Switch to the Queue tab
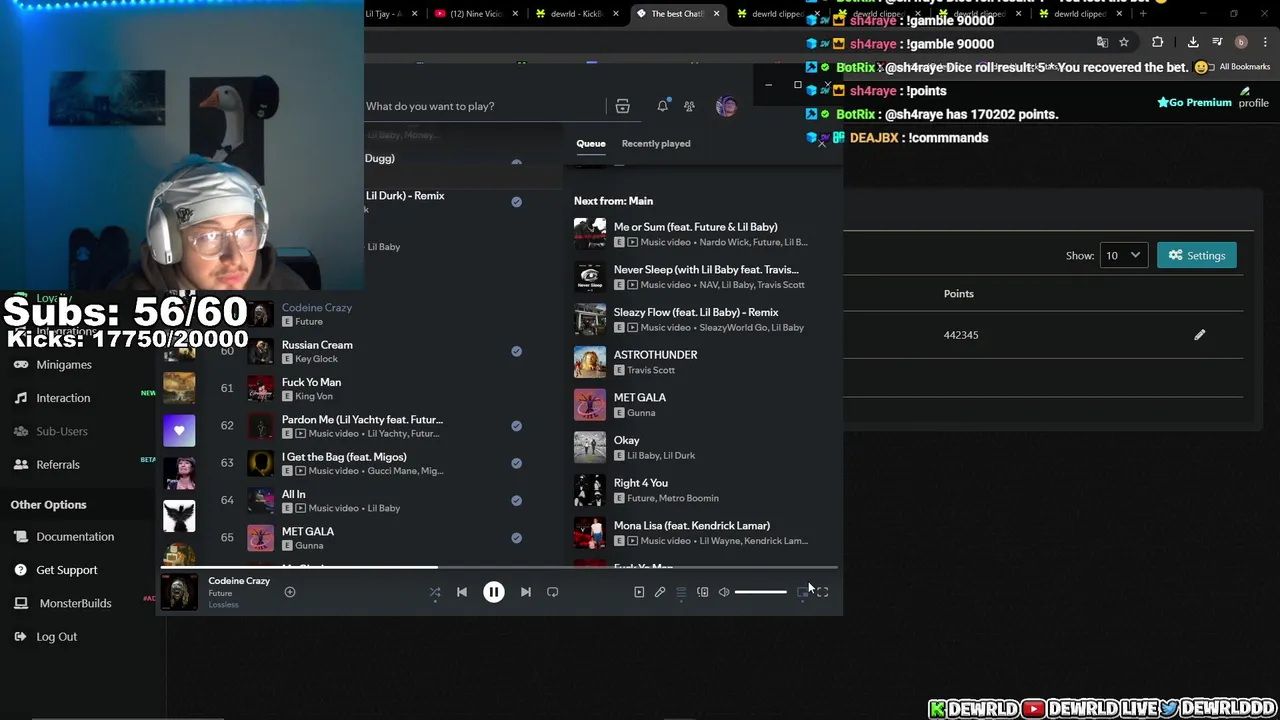1280x720 pixels. pyautogui.click(x=591, y=144)
